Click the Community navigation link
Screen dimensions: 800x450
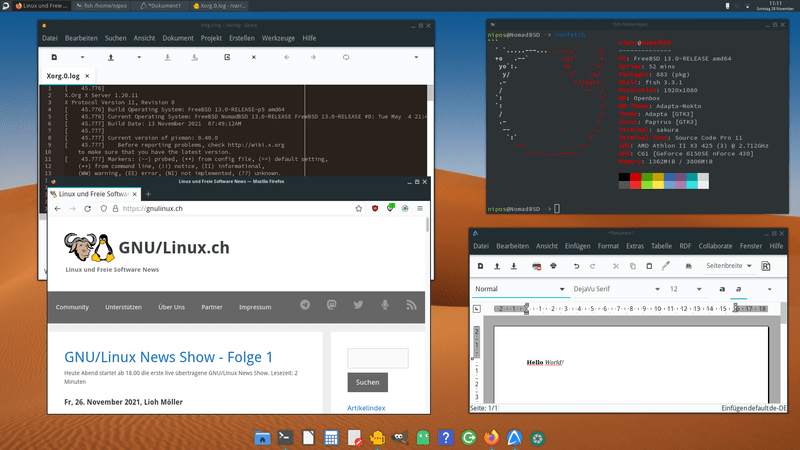tap(72, 307)
